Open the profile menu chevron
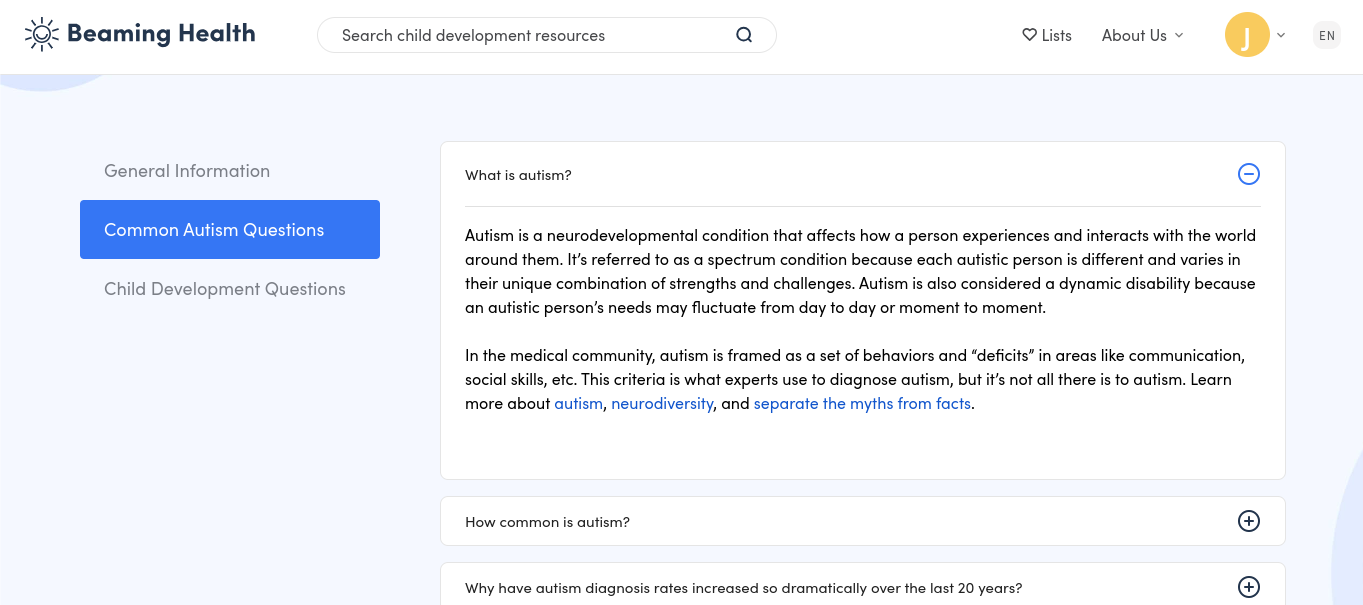The height and width of the screenshot is (605, 1363). coord(1281,35)
